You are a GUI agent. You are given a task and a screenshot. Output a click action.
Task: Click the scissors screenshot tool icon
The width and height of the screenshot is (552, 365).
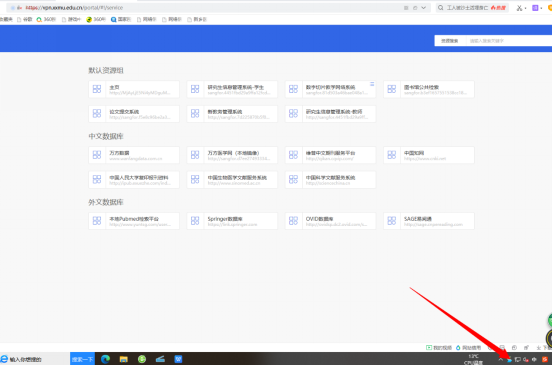click(x=519, y=8)
